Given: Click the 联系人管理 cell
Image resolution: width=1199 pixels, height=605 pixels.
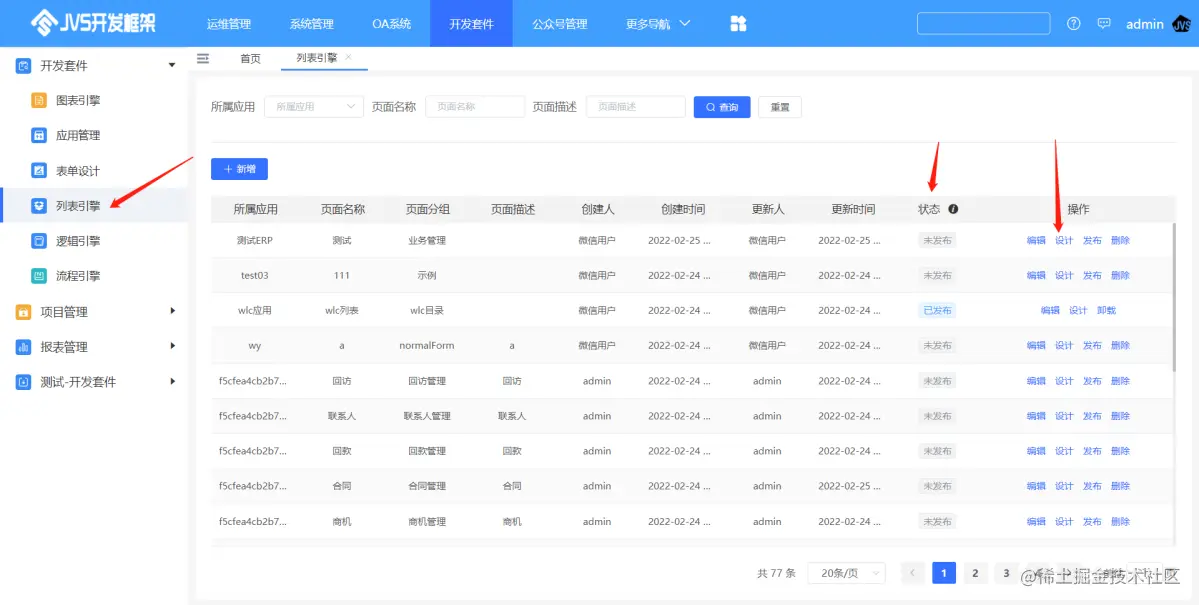Looking at the screenshot, I should coord(427,416).
